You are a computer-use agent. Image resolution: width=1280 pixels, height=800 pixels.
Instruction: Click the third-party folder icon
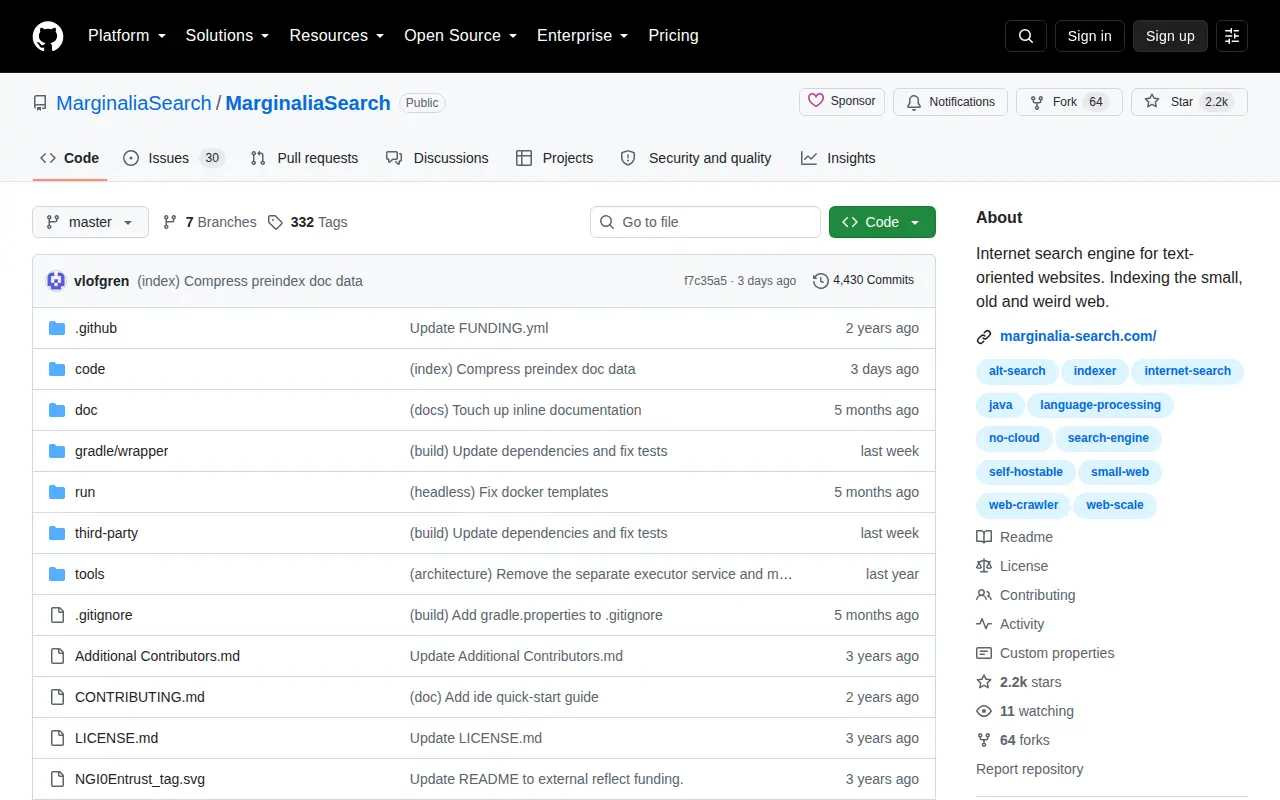coord(57,533)
